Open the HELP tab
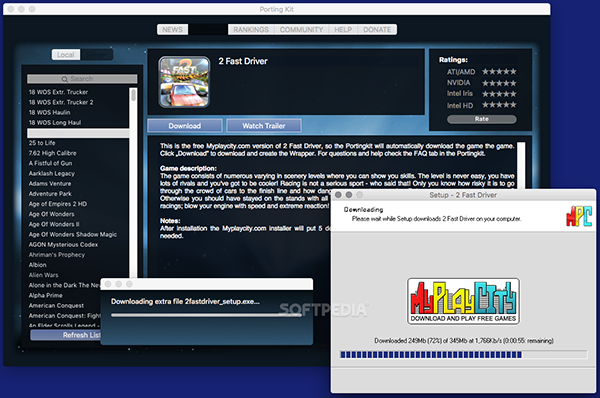Image resolution: width=600 pixels, height=398 pixels. pos(343,29)
